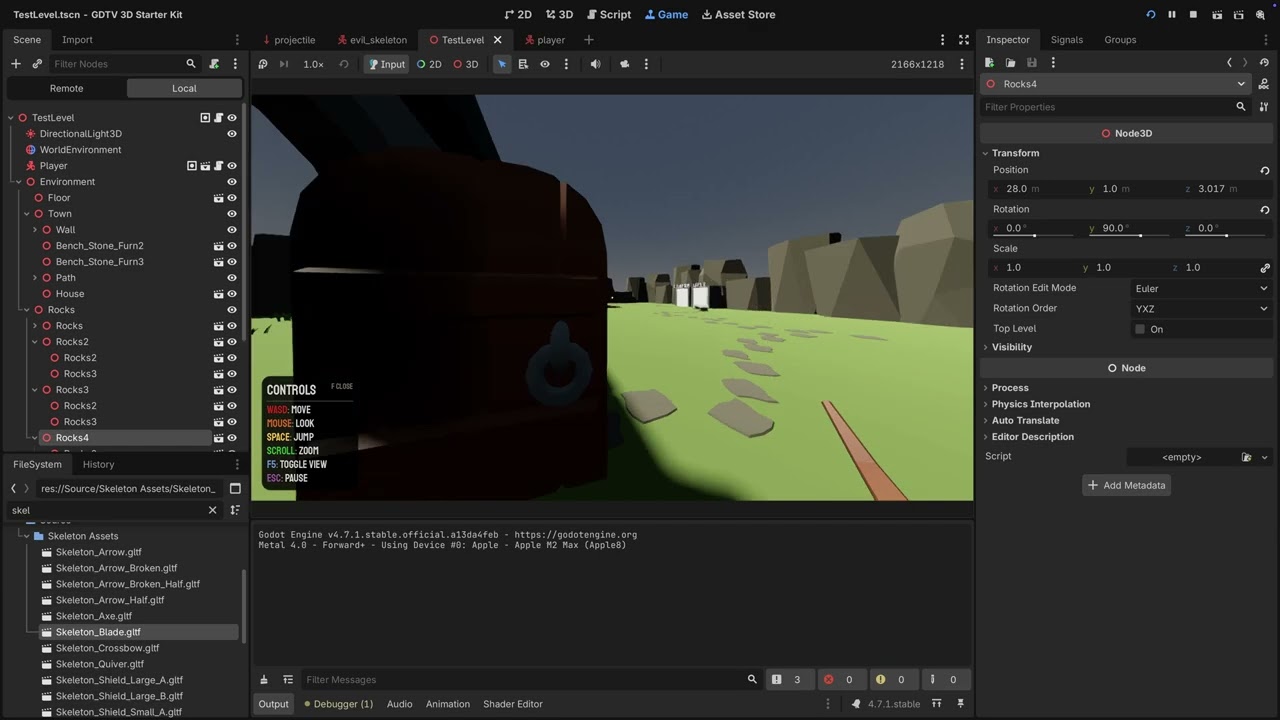Viewport: 1280px width, 720px height.
Task: Click the Filter Messages input field
Action: click(520, 680)
